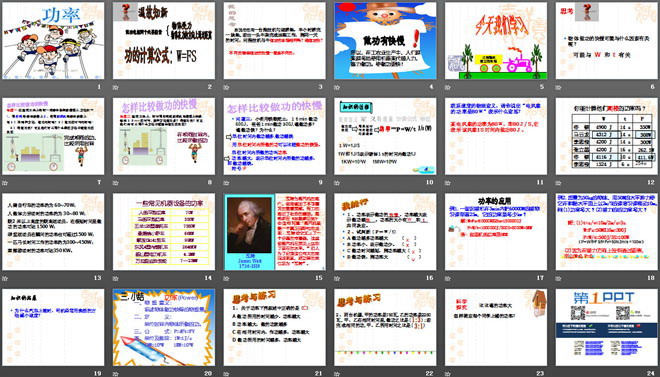The width and height of the screenshot is (660, 377).
Task: Click slide number 19 label
Action: (98, 374)
